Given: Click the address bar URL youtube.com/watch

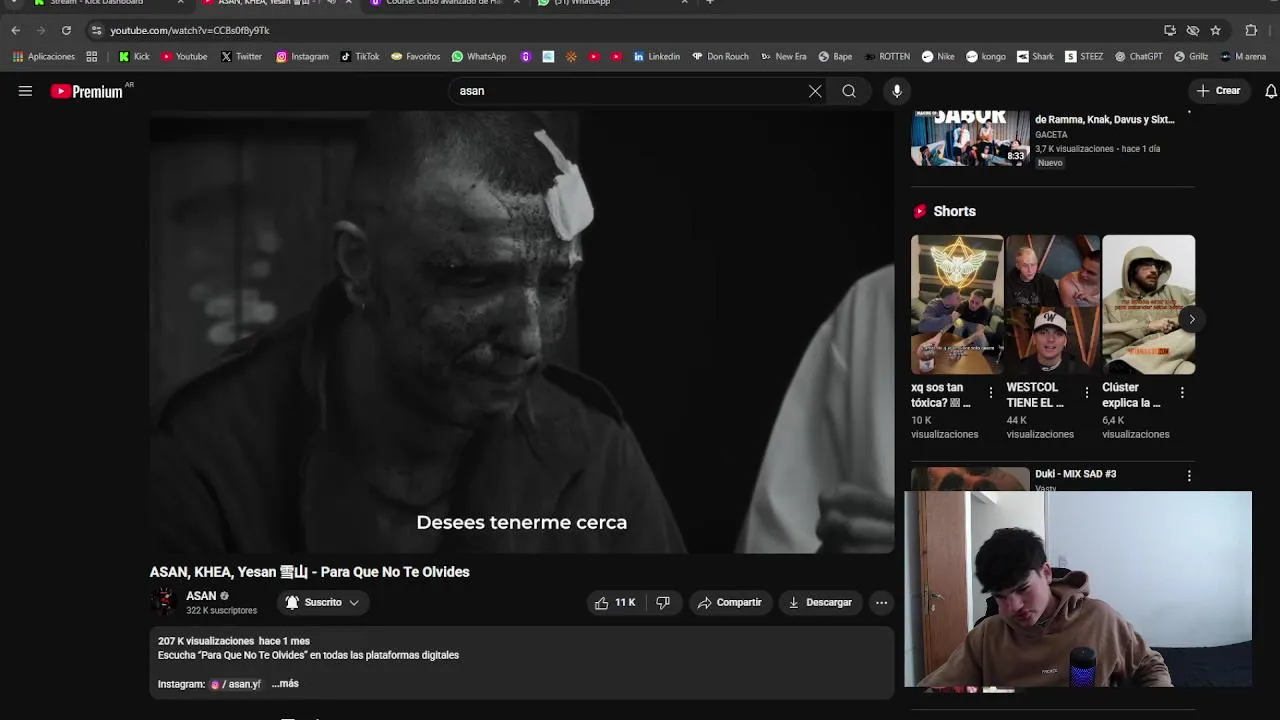Looking at the screenshot, I should point(190,31).
